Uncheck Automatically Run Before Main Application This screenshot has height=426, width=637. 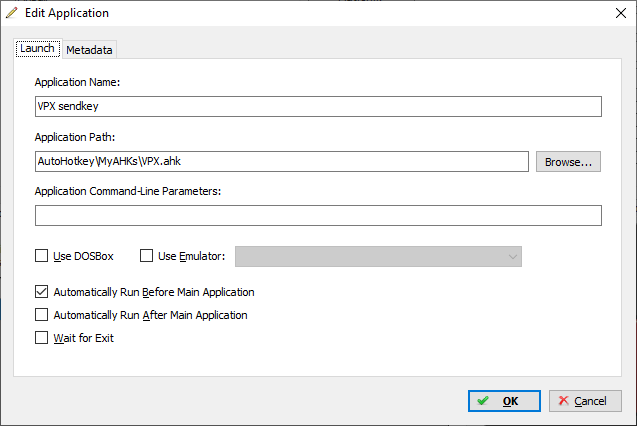[41, 292]
